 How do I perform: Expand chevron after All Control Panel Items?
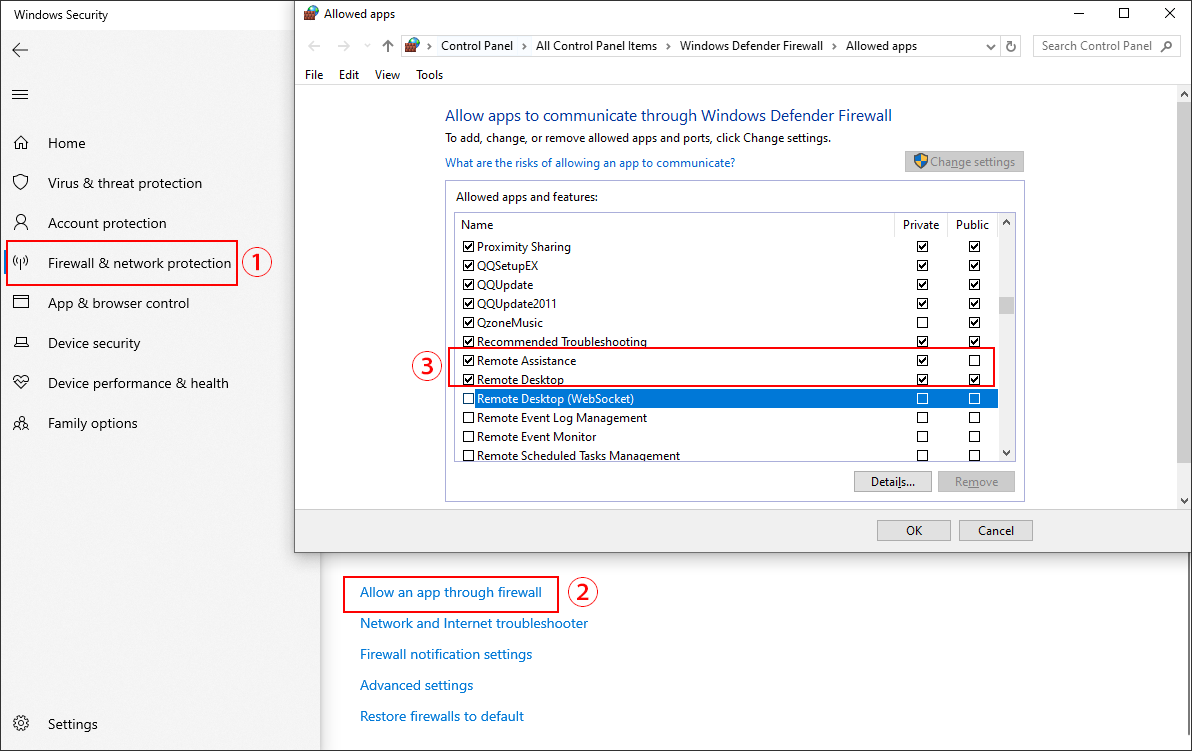[x=668, y=46]
